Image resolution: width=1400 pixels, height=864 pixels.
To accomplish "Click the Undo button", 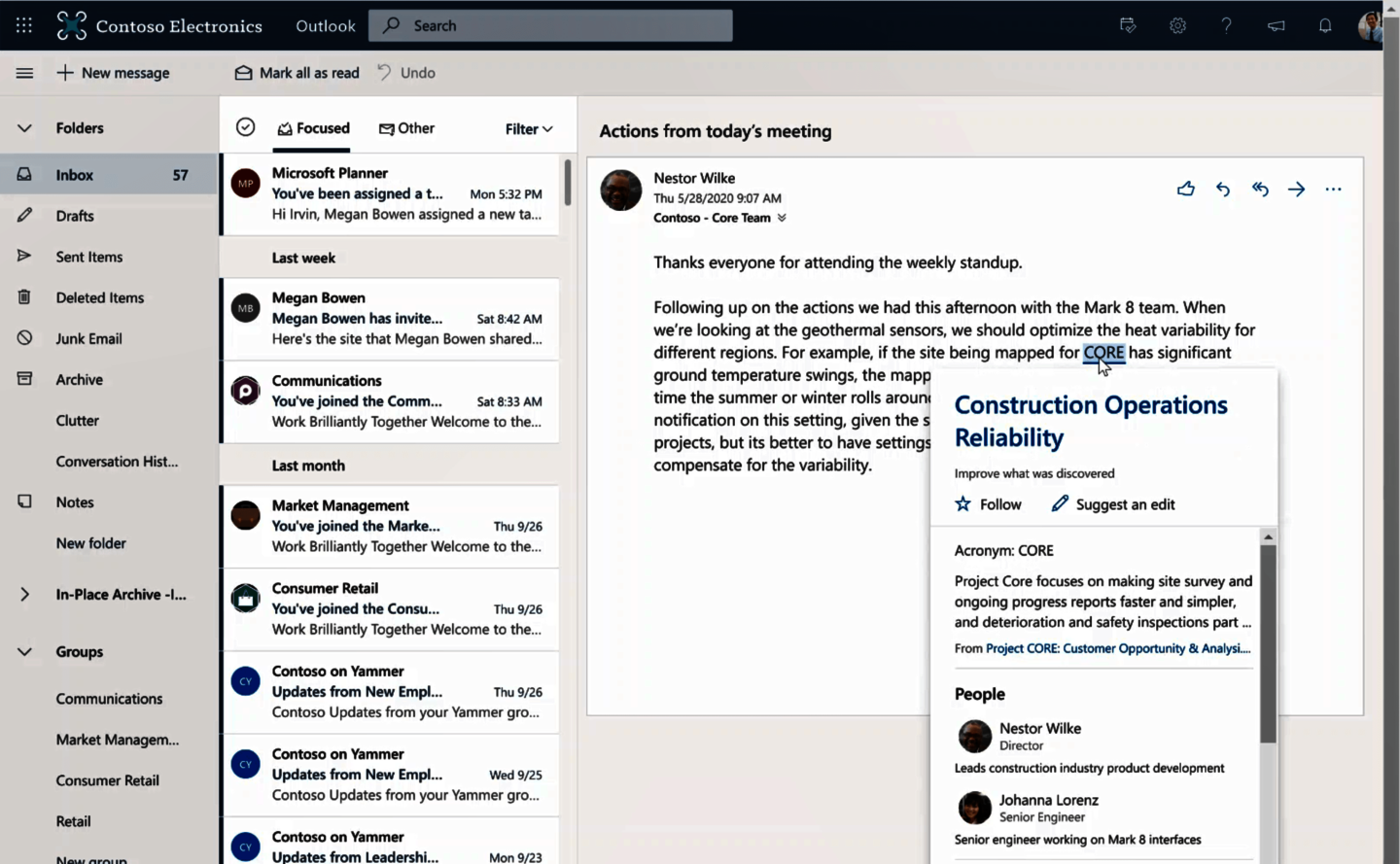I will point(405,73).
